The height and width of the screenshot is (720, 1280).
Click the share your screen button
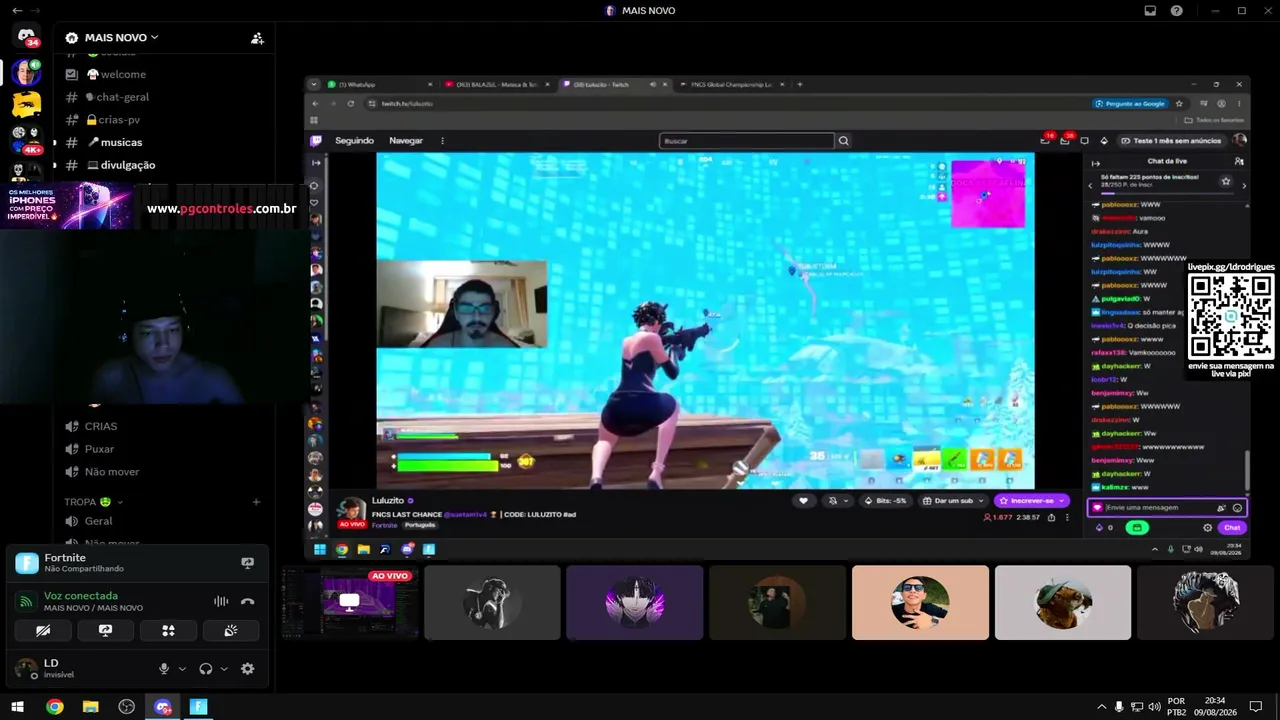pyautogui.click(x=105, y=631)
